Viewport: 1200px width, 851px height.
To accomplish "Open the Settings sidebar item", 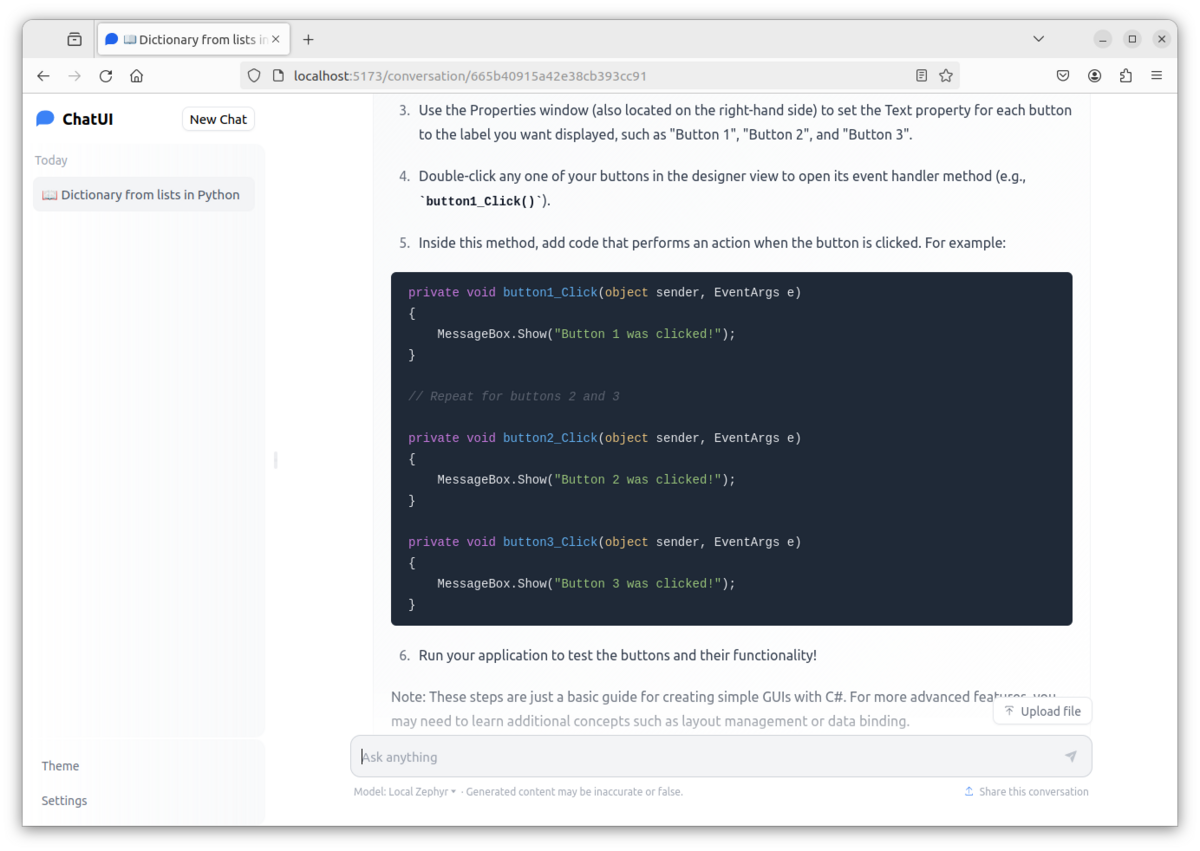I will click(x=64, y=801).
